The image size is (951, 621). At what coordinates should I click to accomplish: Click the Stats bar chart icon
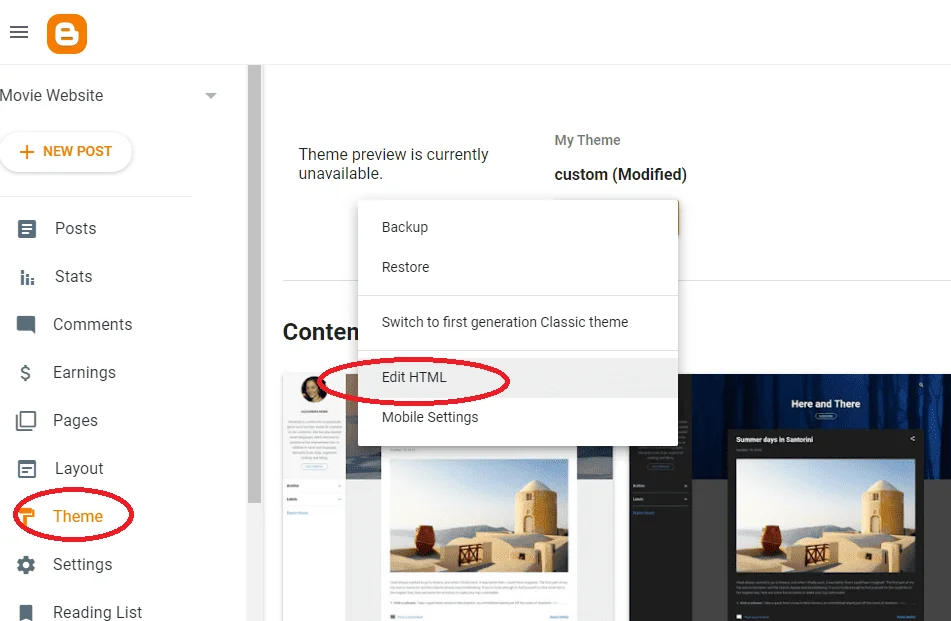(x=27, y=277)
